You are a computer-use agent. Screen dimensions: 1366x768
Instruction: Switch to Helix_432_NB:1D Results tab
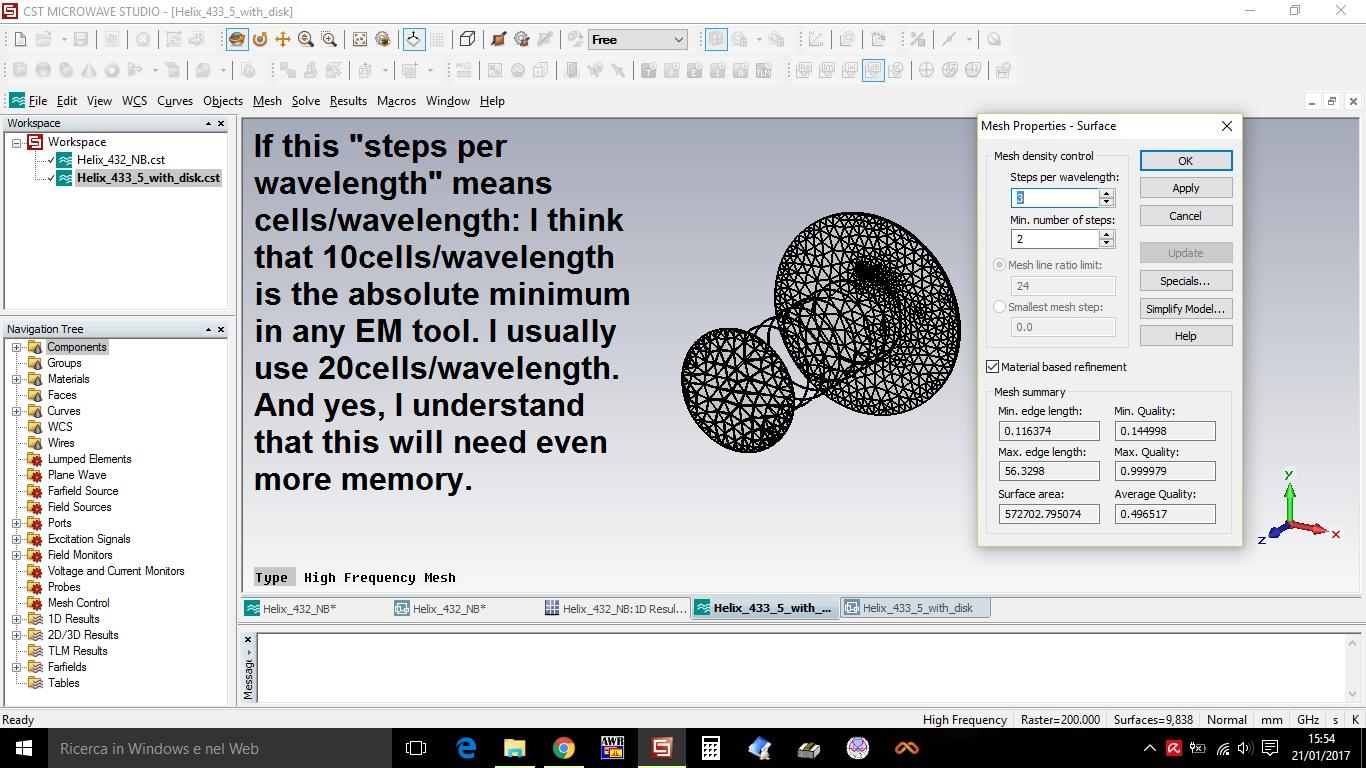click(x=616, y=608)
